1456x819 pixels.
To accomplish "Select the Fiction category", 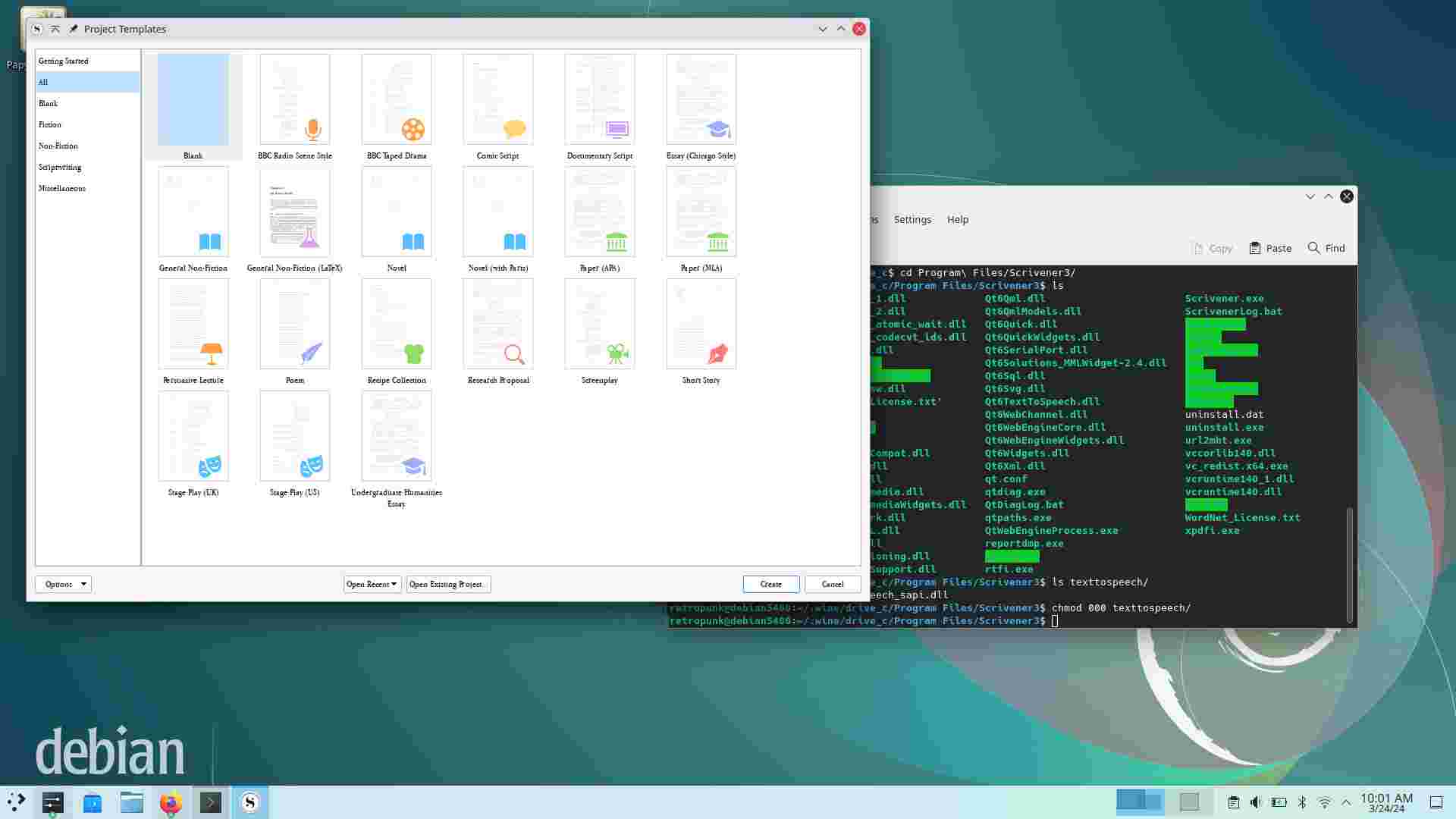I will click(50, 124).
